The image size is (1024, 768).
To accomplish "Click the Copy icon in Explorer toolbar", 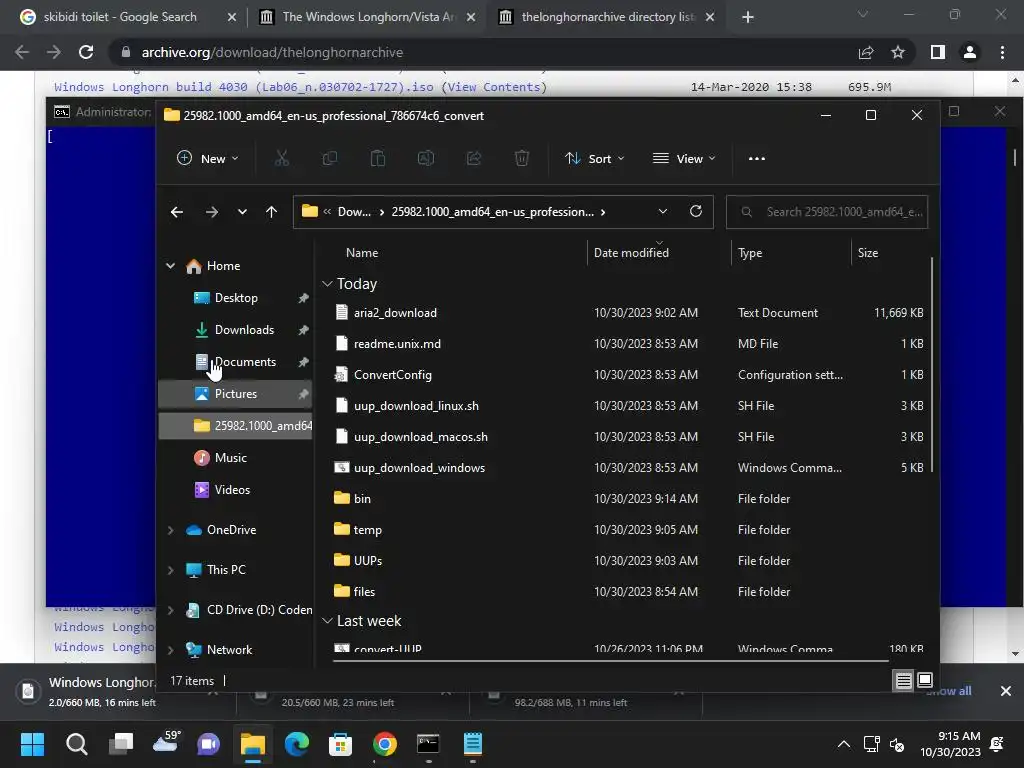I will 330,158.
